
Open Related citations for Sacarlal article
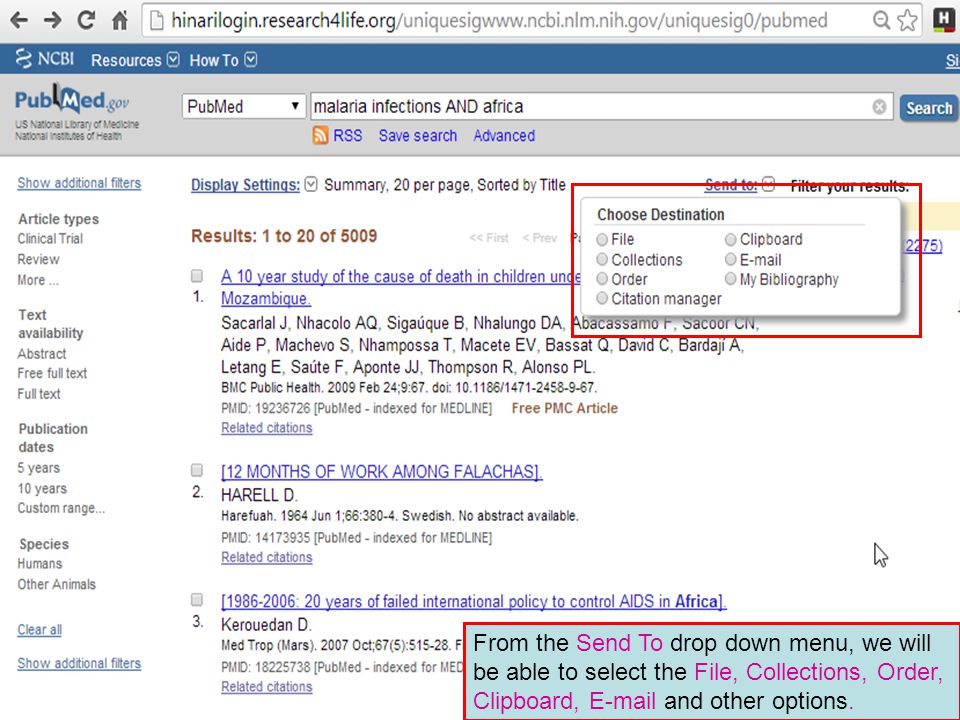[267, 428]
